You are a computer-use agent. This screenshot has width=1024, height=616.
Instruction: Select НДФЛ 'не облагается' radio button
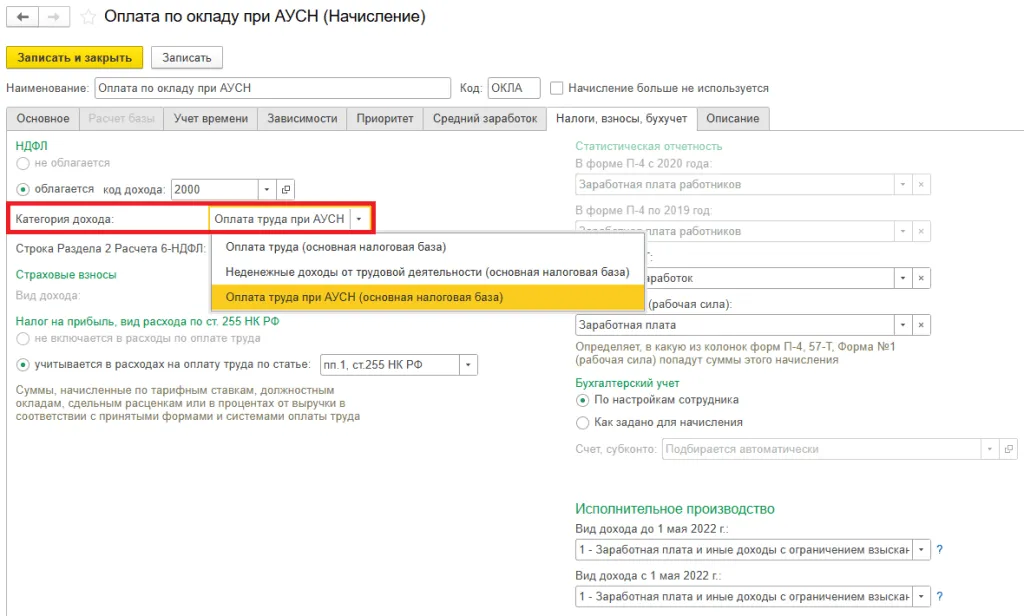23,163
